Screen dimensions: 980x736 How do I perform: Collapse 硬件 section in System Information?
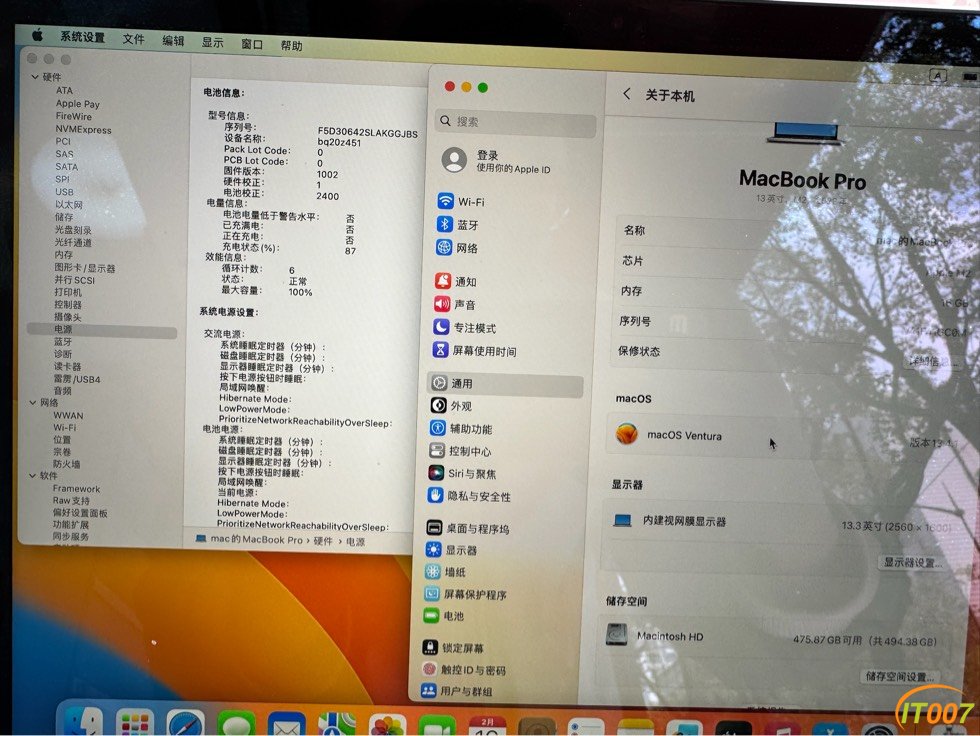click(x=35, y=77)
